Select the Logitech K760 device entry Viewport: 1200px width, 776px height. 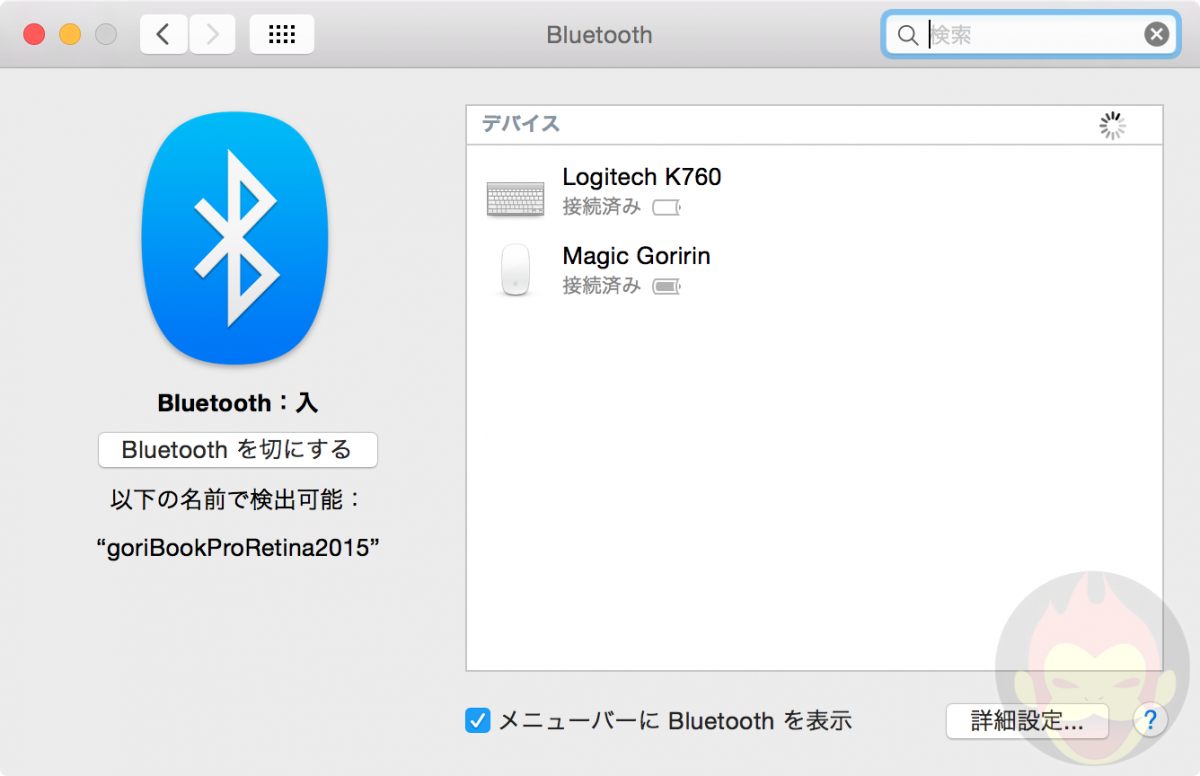[x=642, y=177]
